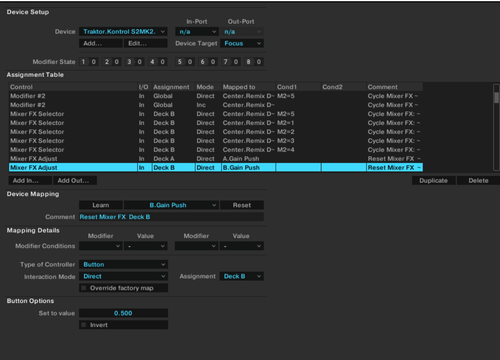Select the Modifier #2 row with mode Inc
This screenshot has width=500, height=360.
point(216,105)
